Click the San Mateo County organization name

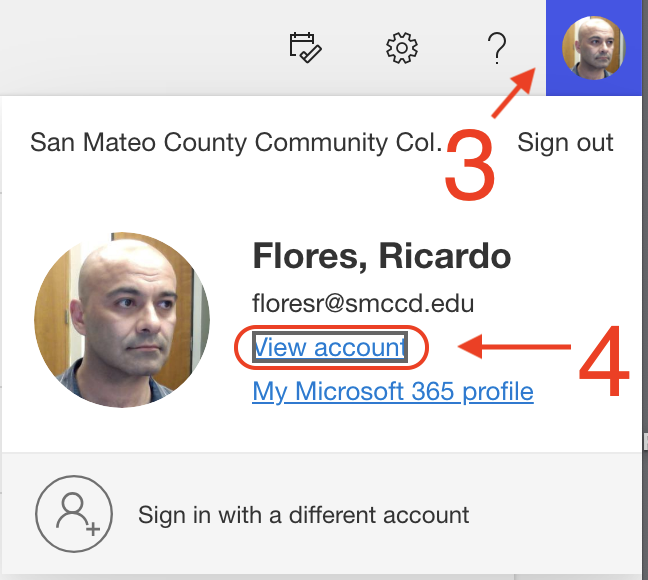coord(235,142)
